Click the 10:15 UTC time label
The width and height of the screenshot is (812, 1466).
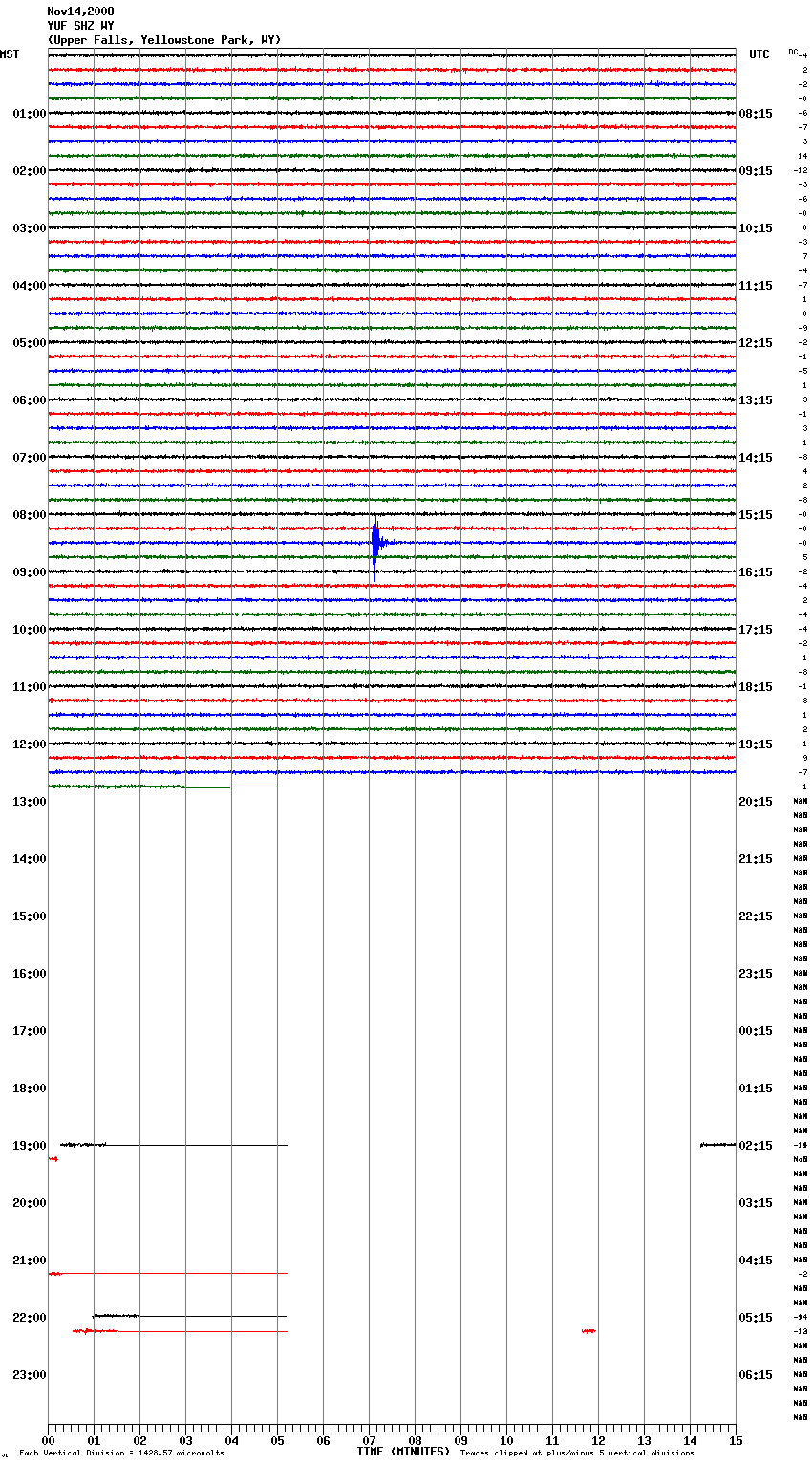pos(756,228)
